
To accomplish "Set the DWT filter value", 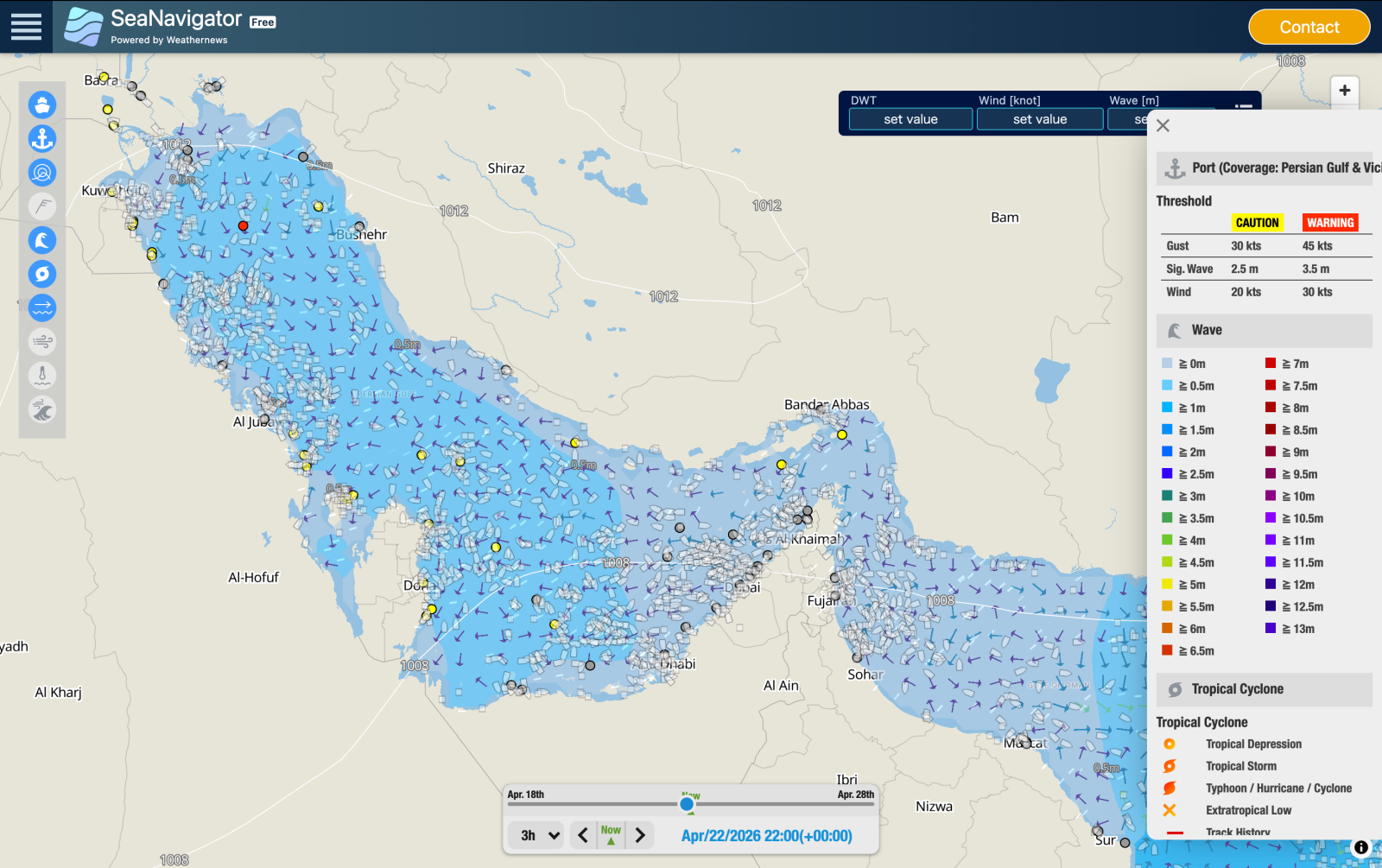I will tap(910, 119).
